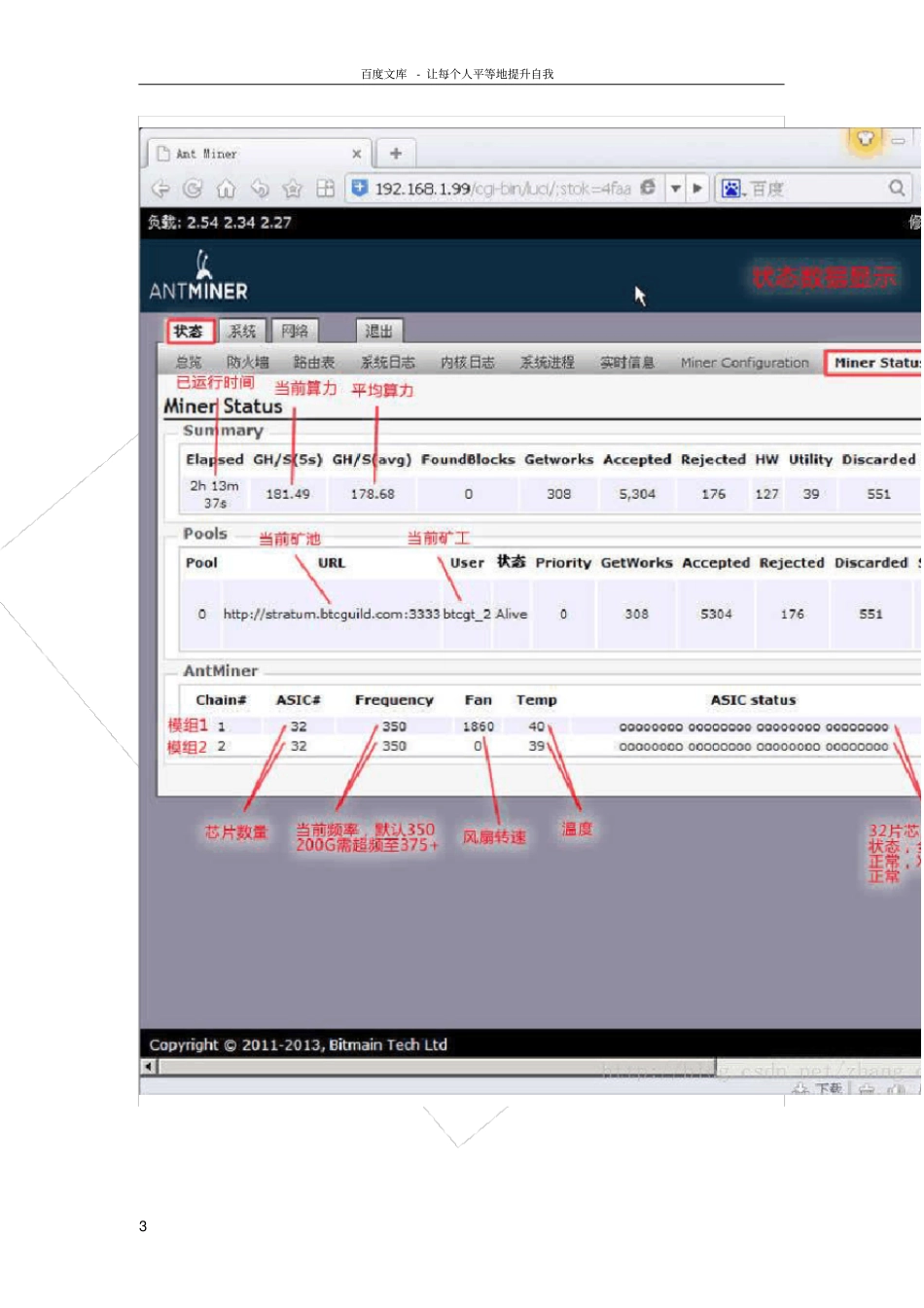Go back with the browser back arrow
This screenshot has width=924, height=1308.
click(160, 189)
